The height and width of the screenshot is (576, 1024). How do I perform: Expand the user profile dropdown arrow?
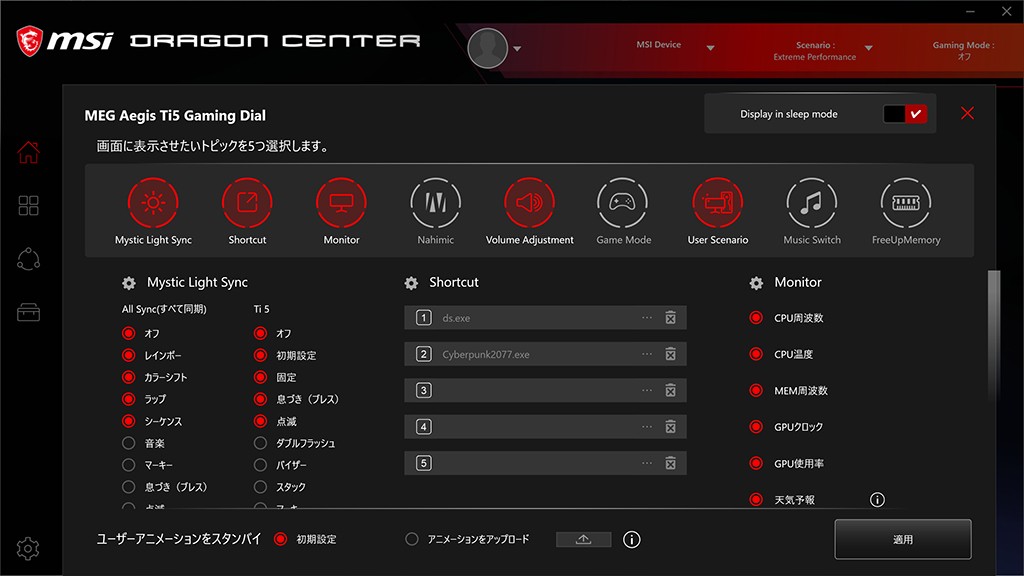click(x=517, y=48)
